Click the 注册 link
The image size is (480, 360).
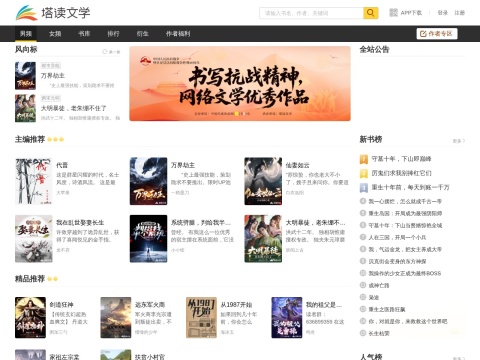(x=460, y=13)
